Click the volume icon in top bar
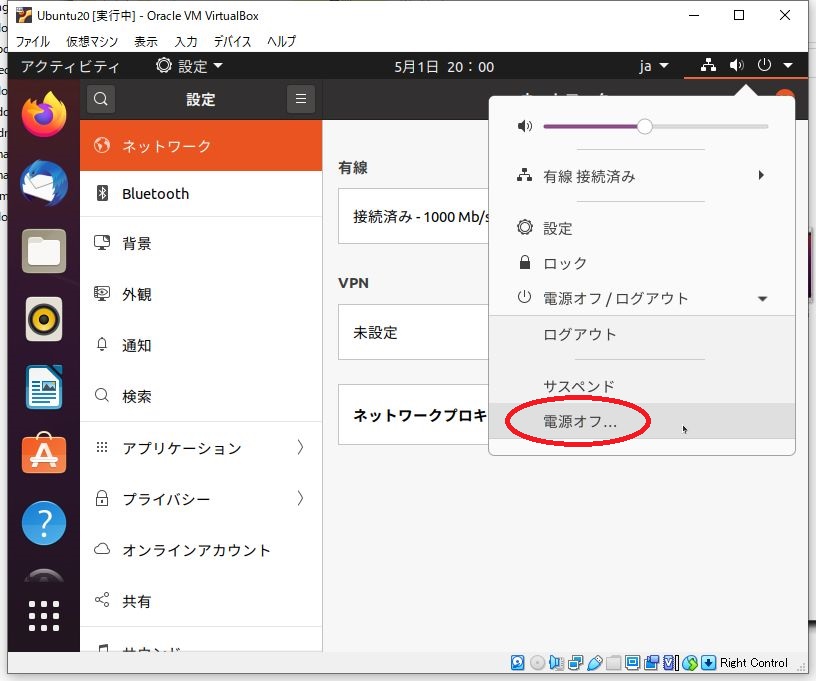Screen dimensions: 816x681 [x=736, y=66]
